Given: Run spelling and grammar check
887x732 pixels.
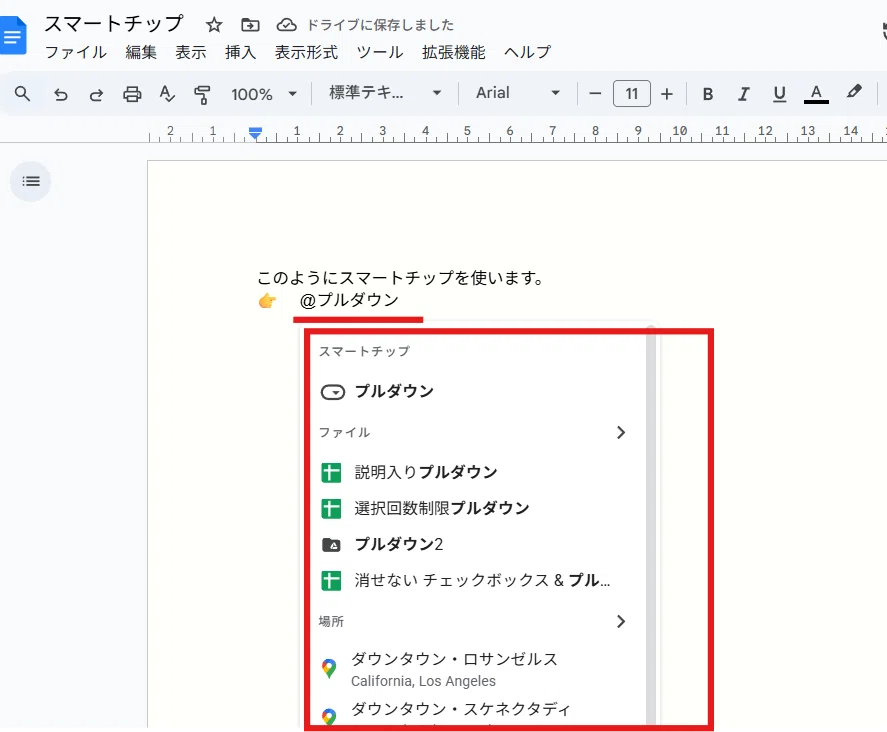Looking at the screenshot, I should tap(167, 93).
